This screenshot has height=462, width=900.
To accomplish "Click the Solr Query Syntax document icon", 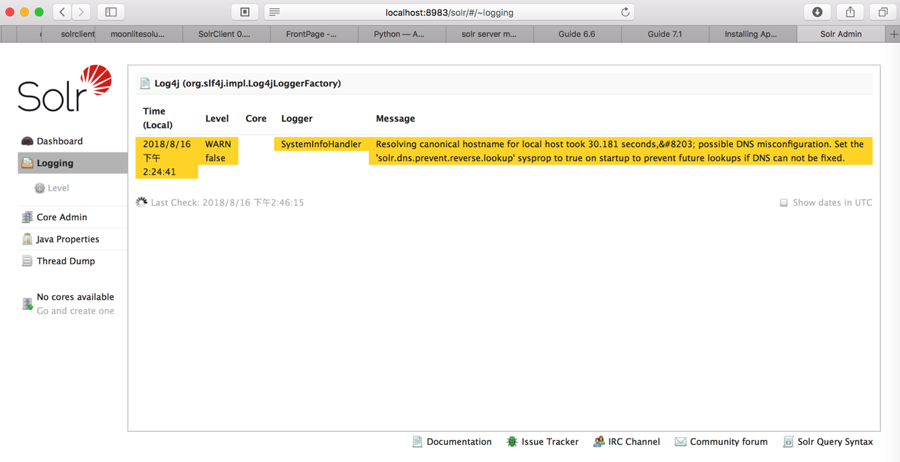I will (x=788, y=442).
